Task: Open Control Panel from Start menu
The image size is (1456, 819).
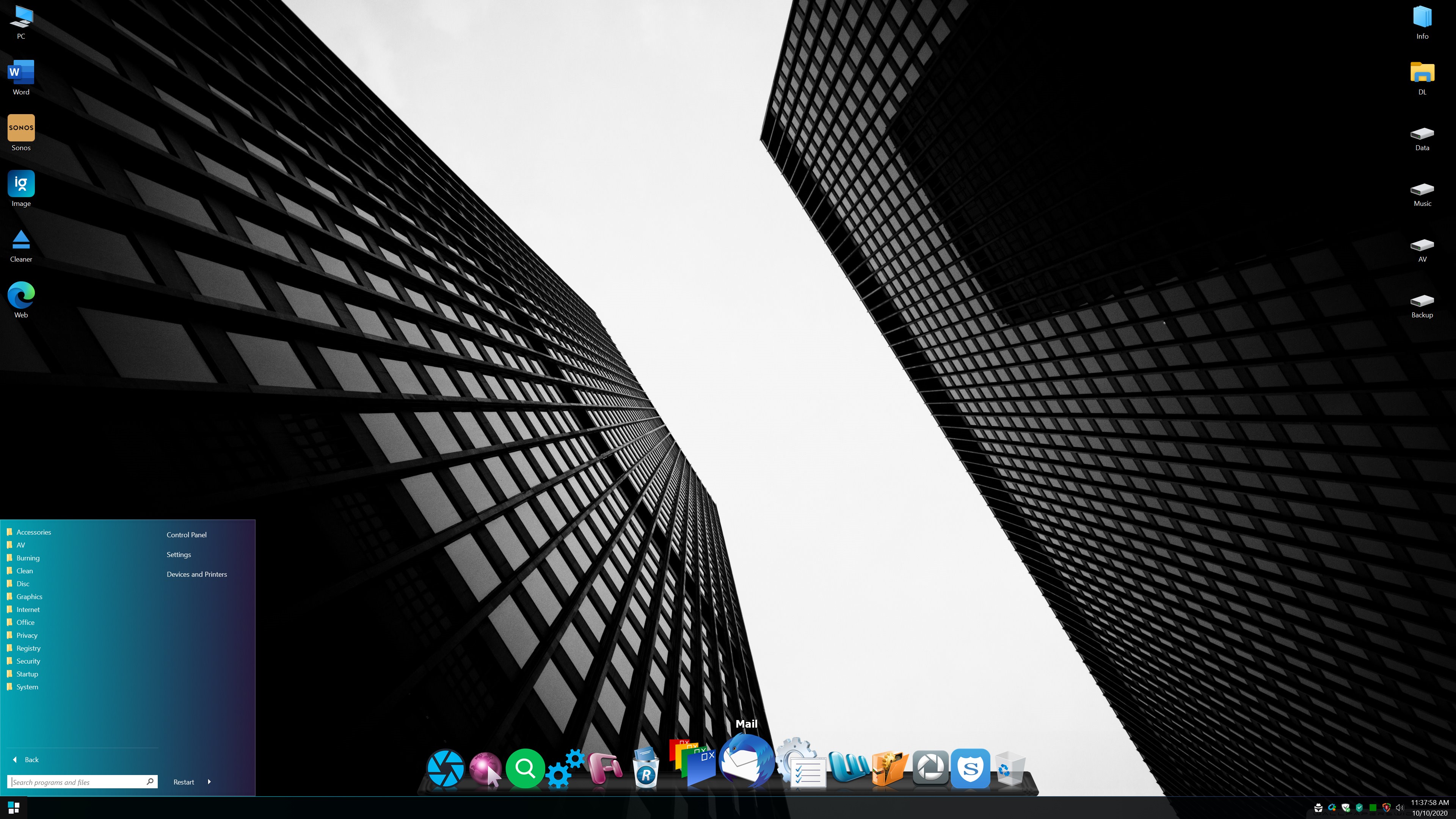Action: coord(187,535)
